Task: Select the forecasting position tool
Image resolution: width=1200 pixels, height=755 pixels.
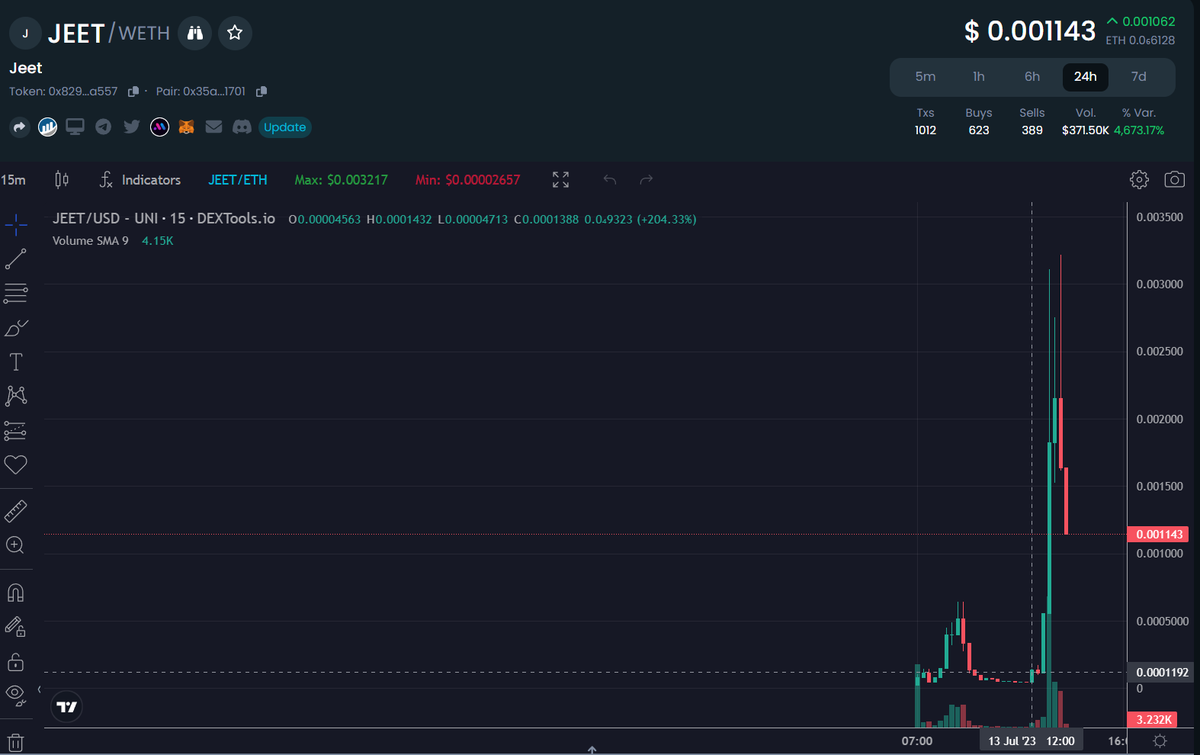Action: pos(16,430)
